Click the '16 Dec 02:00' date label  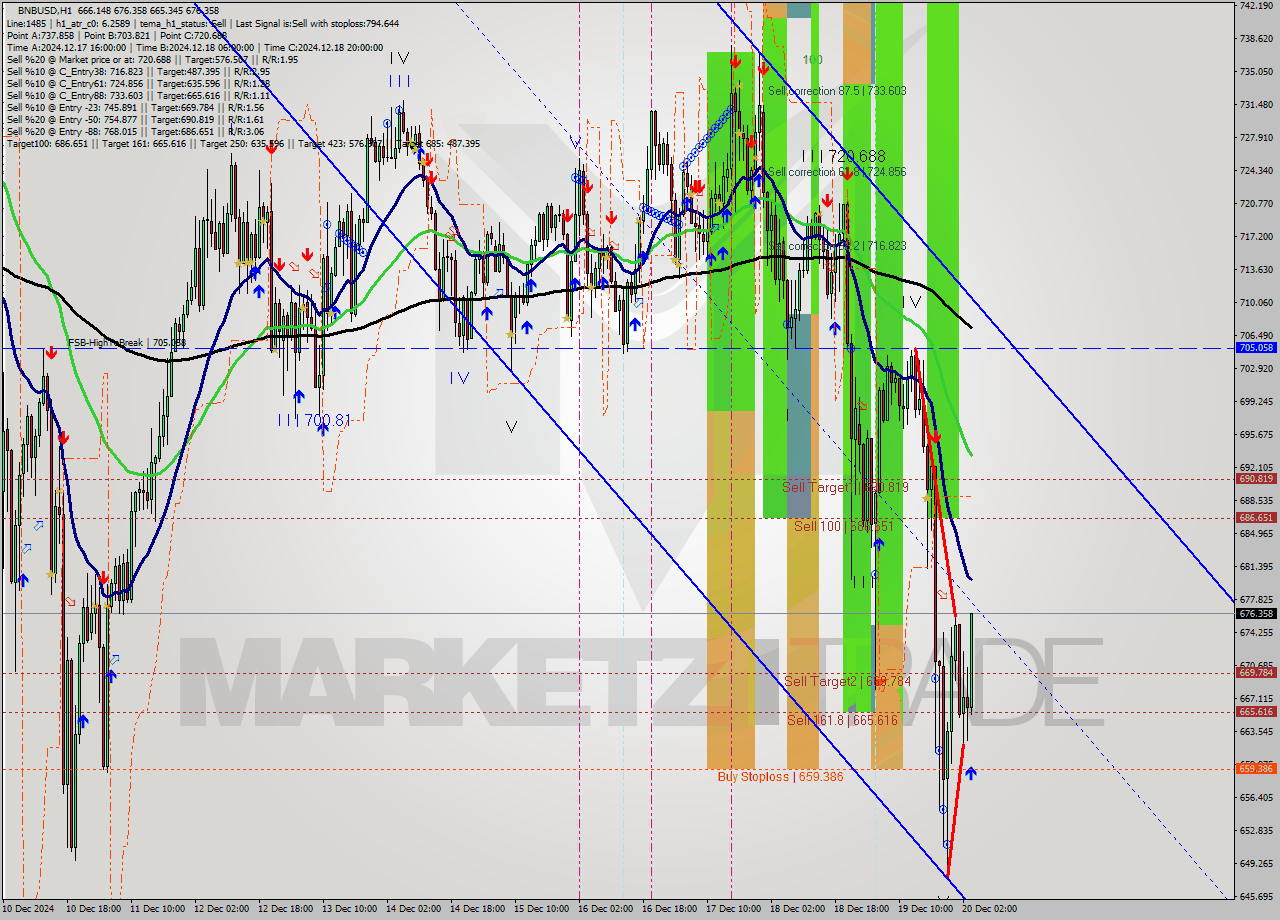pyautogui.click(x=606, y=909)
